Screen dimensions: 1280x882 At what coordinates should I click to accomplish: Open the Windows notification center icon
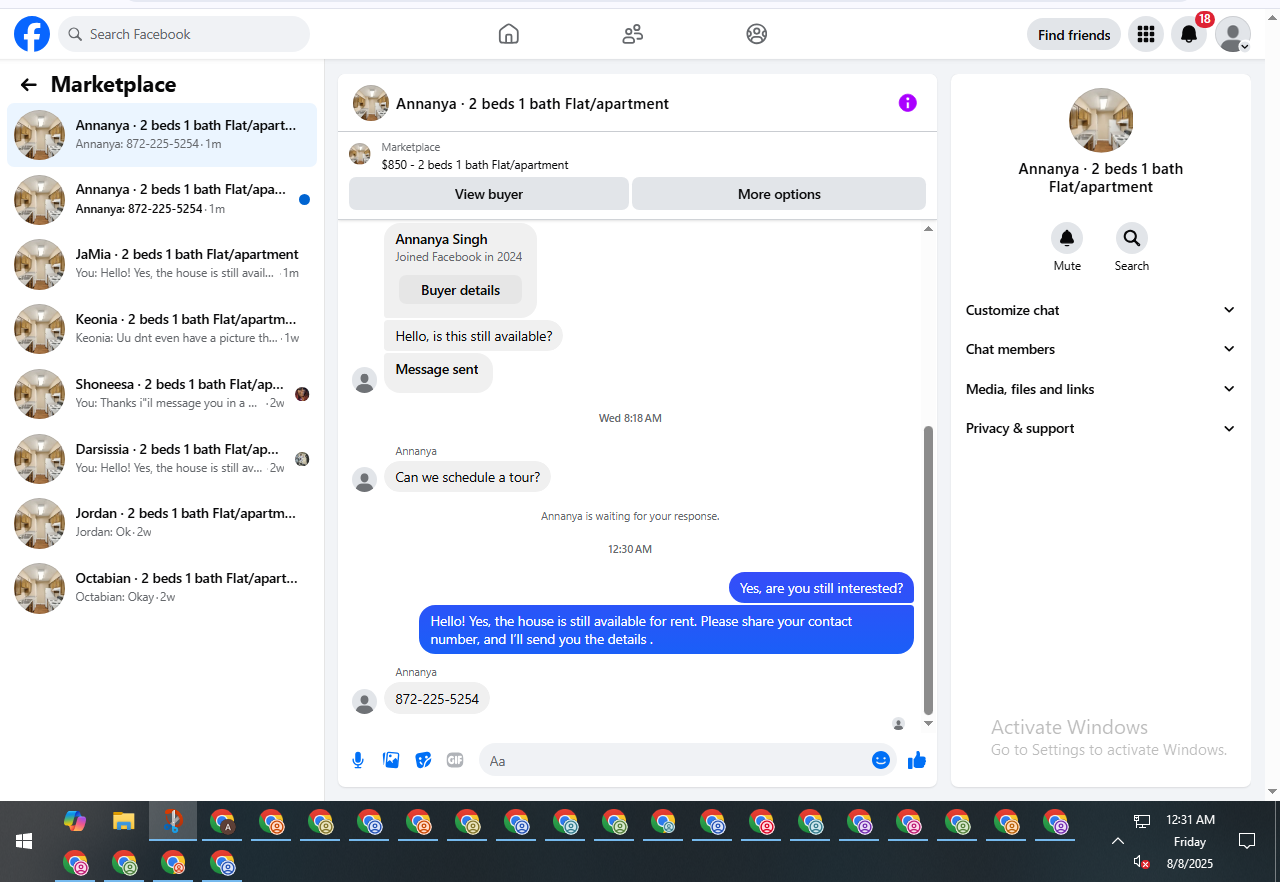pyautogui.click(x=1247, y=841)
